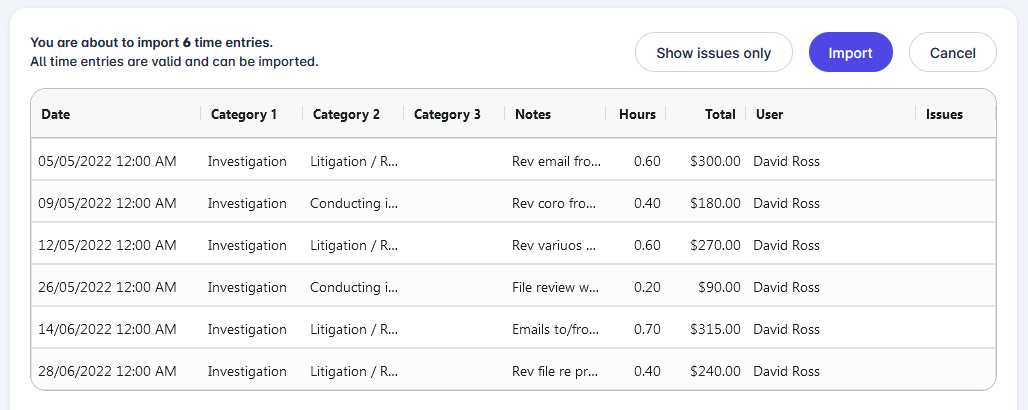Click the $315.00 total cell
The height and width of the screenshot is (410, 1028).
click(715, 329)
